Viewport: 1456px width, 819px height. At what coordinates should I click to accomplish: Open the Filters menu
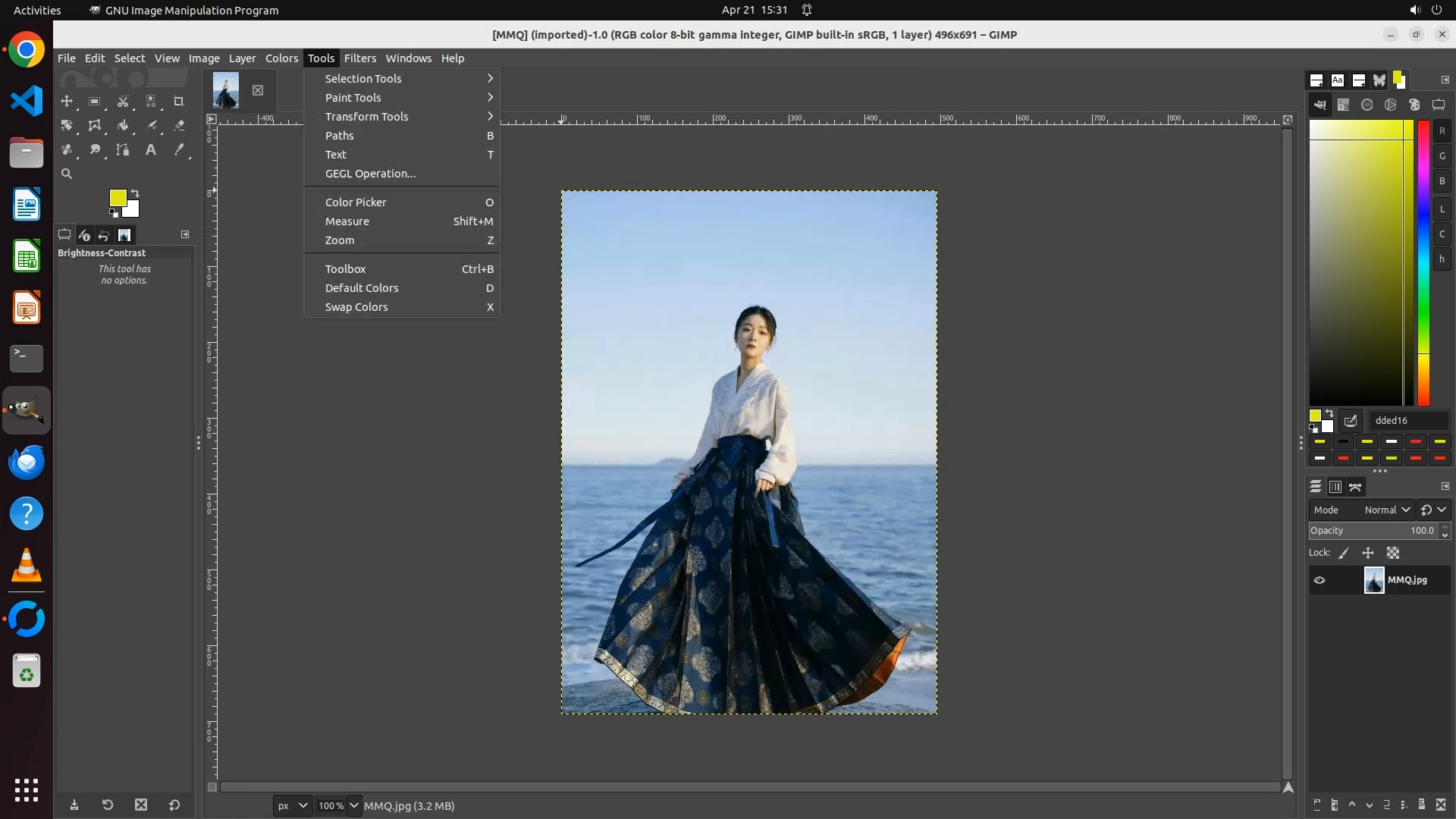coord(359,58)
